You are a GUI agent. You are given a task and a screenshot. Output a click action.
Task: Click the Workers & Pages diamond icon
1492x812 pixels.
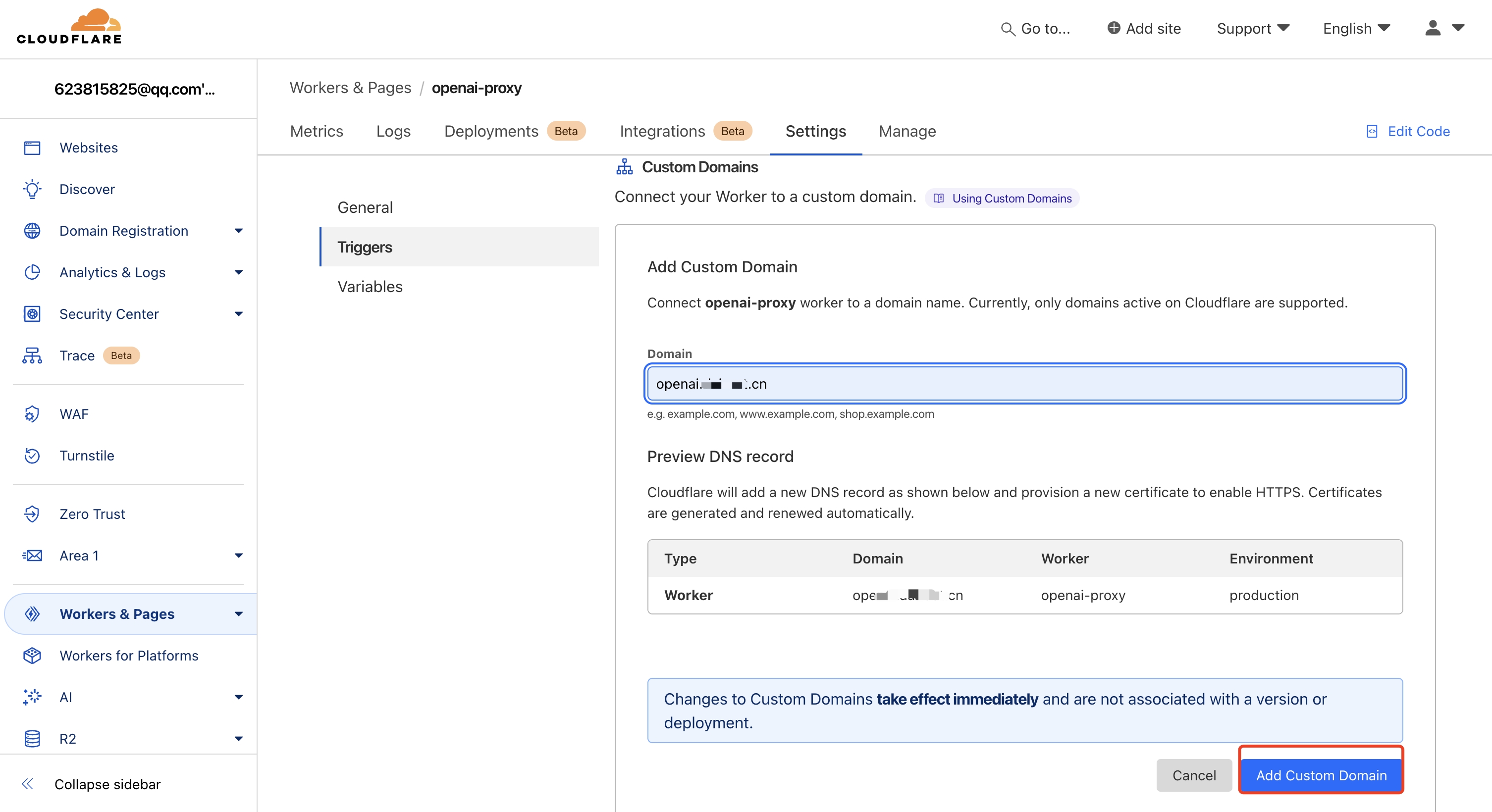(x=32, y=613)
